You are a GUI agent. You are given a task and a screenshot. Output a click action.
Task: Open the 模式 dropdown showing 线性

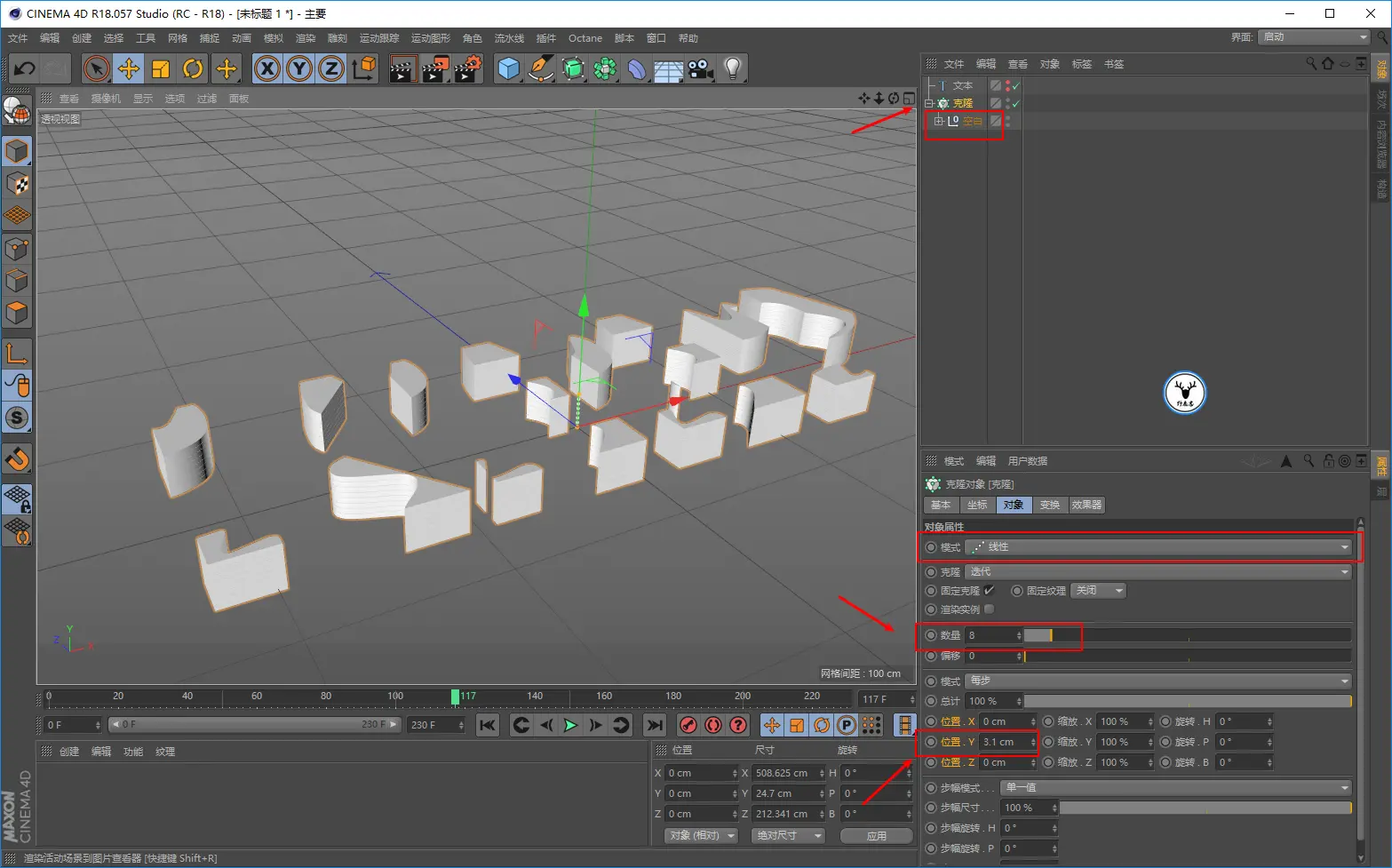pos(1158,547)
